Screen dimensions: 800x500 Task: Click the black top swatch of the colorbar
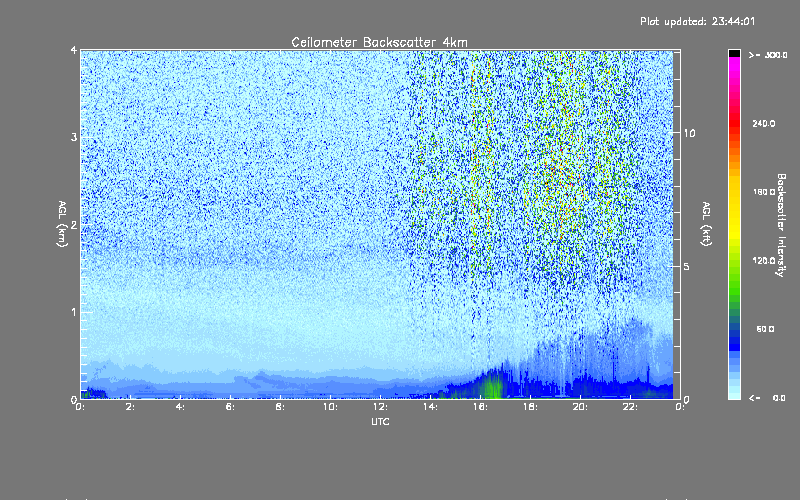pos(734,53)
